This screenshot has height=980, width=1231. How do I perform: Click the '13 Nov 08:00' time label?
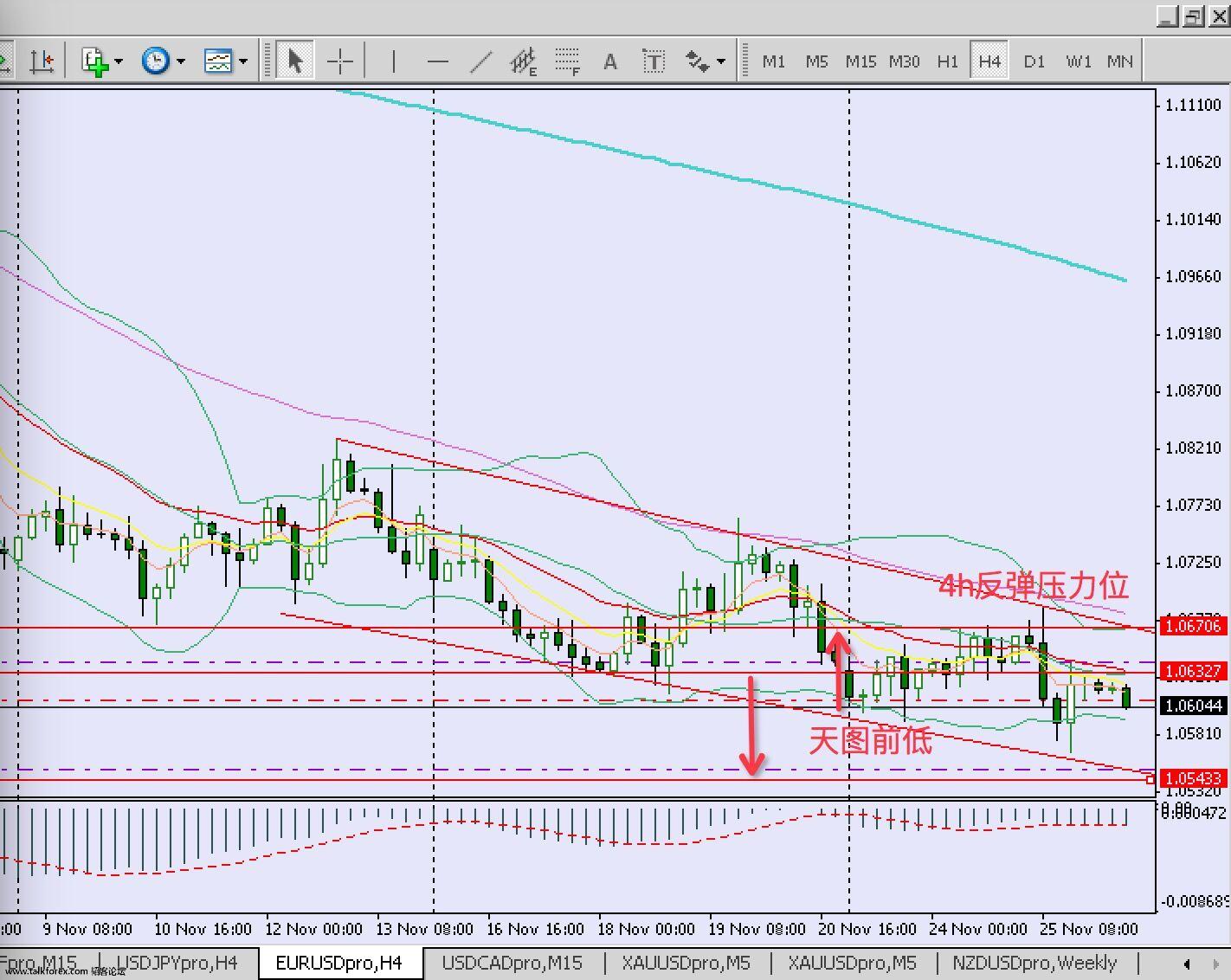tap(424, 929)
